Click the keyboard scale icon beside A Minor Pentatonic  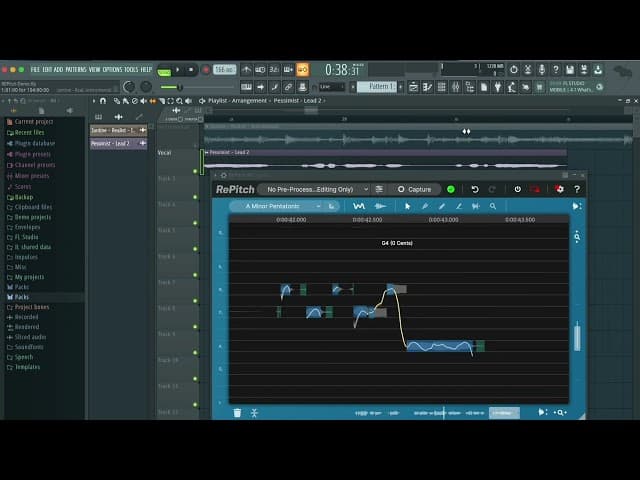coord(331,207)
